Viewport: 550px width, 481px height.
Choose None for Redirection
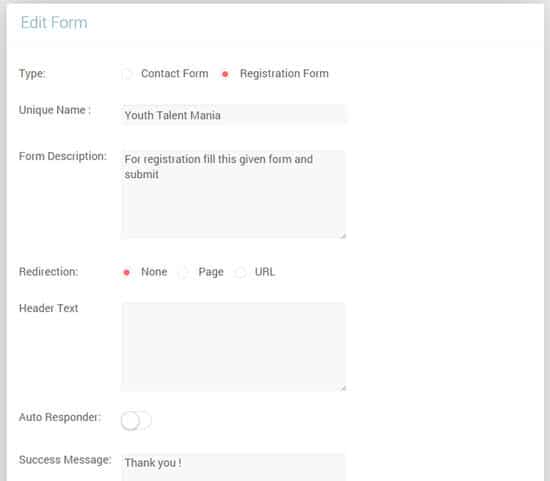click(x=127, y=272)
